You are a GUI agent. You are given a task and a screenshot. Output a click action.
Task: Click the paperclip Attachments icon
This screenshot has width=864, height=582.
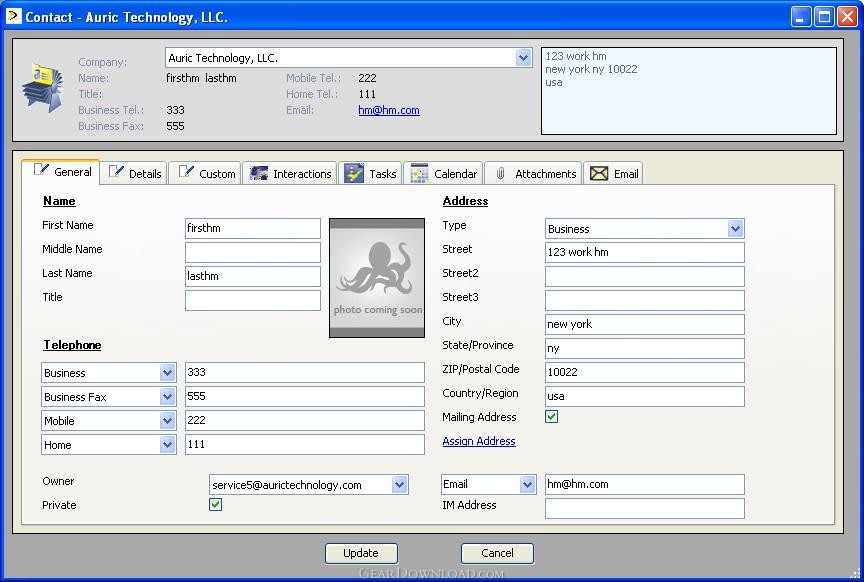500,174
